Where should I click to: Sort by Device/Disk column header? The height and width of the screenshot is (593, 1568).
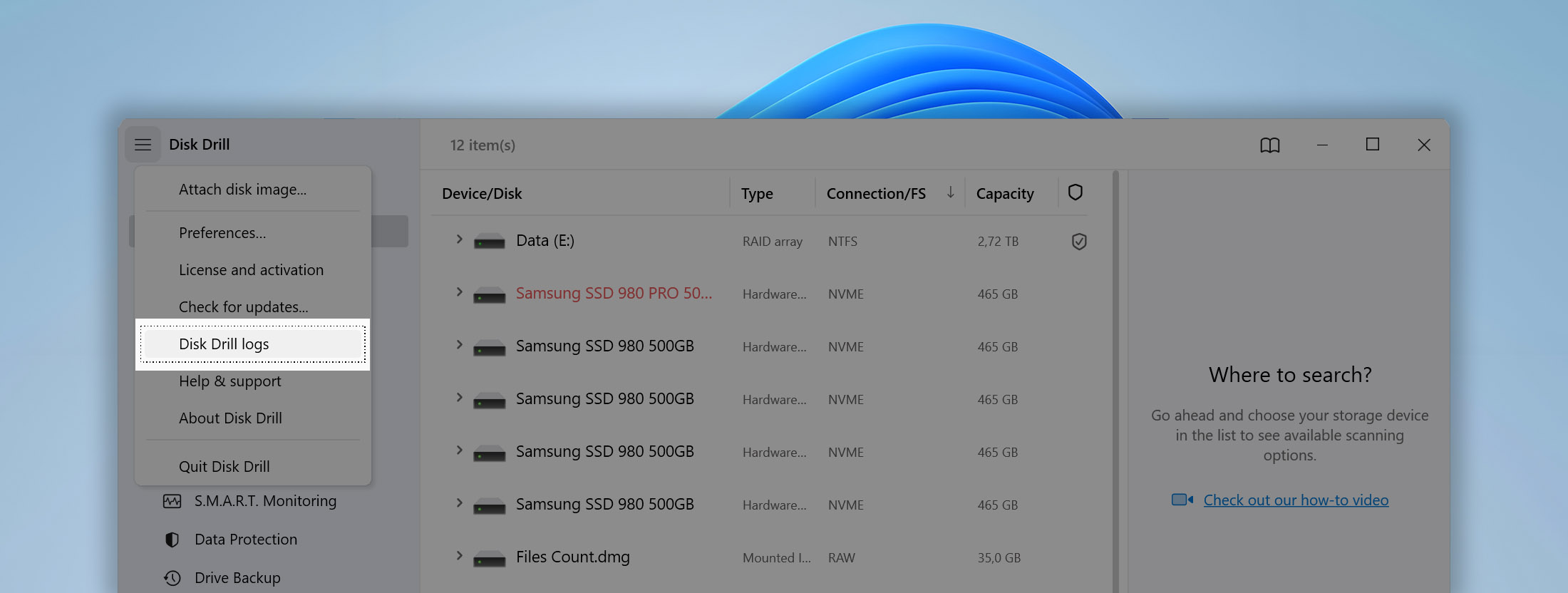click(x=482, y=194)
